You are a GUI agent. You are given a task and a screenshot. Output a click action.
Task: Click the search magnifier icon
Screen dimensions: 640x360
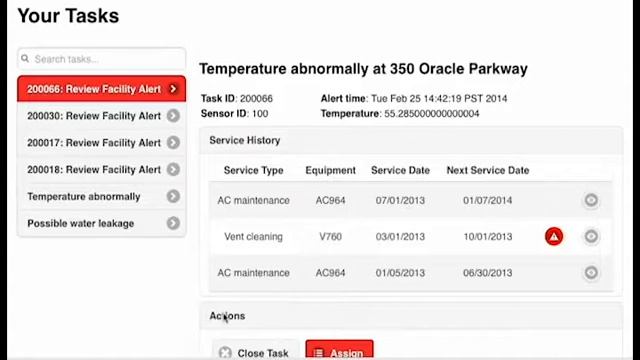point(25,59)
